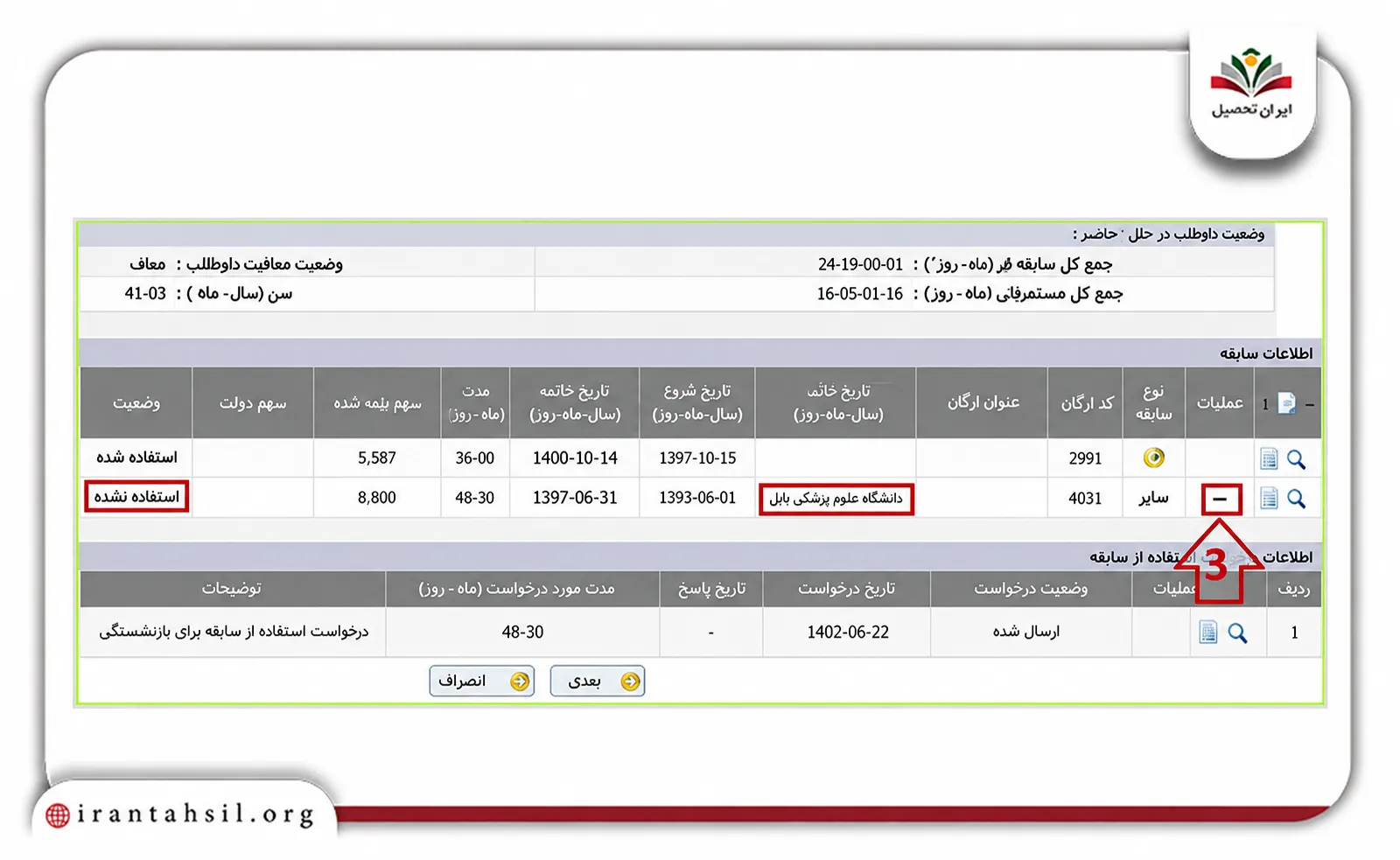View the request row 1 with the magnifier

click(1237, 633)
